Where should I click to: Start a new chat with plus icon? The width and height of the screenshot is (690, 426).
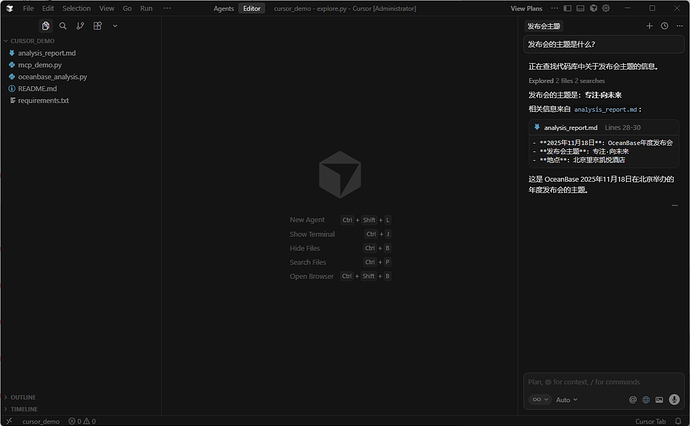649,26
